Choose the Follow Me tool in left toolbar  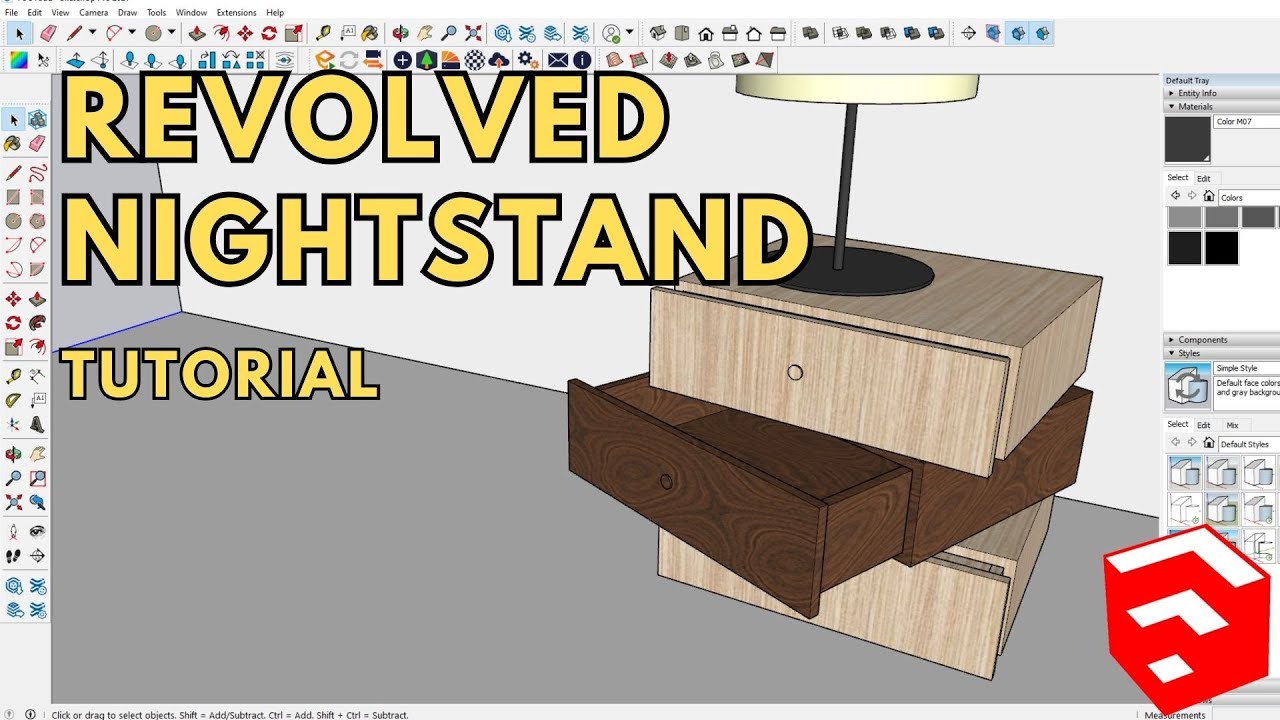click(x=37, y=323)
